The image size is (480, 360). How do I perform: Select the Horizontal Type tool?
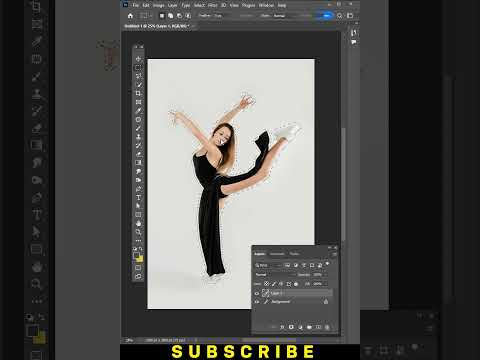[138, 198]
